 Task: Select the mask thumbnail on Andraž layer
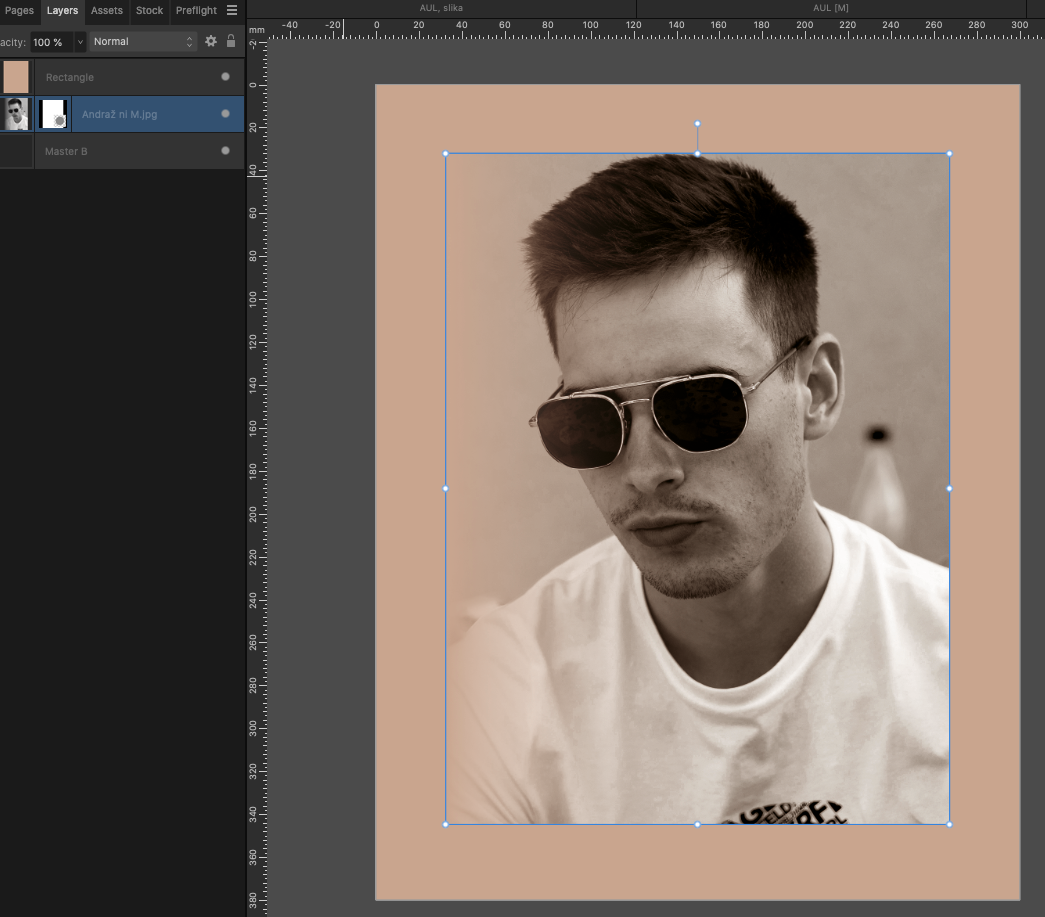(53, 114)
